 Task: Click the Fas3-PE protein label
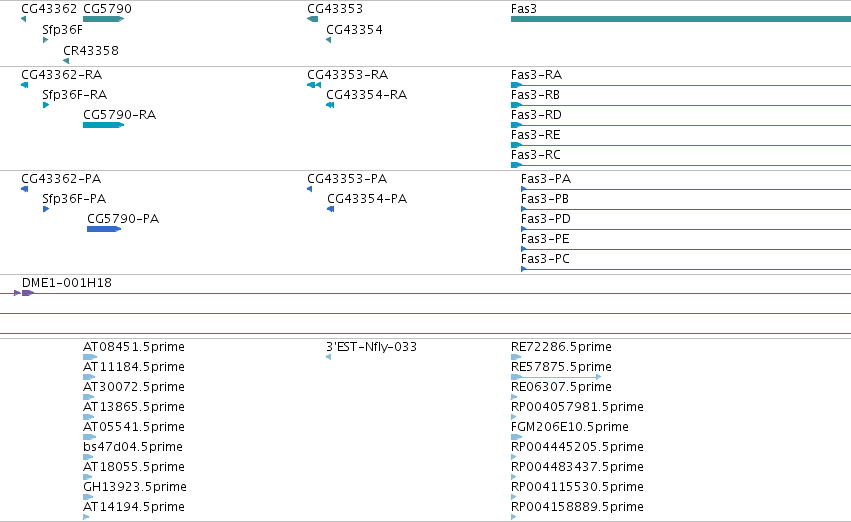tap(545, 239)
